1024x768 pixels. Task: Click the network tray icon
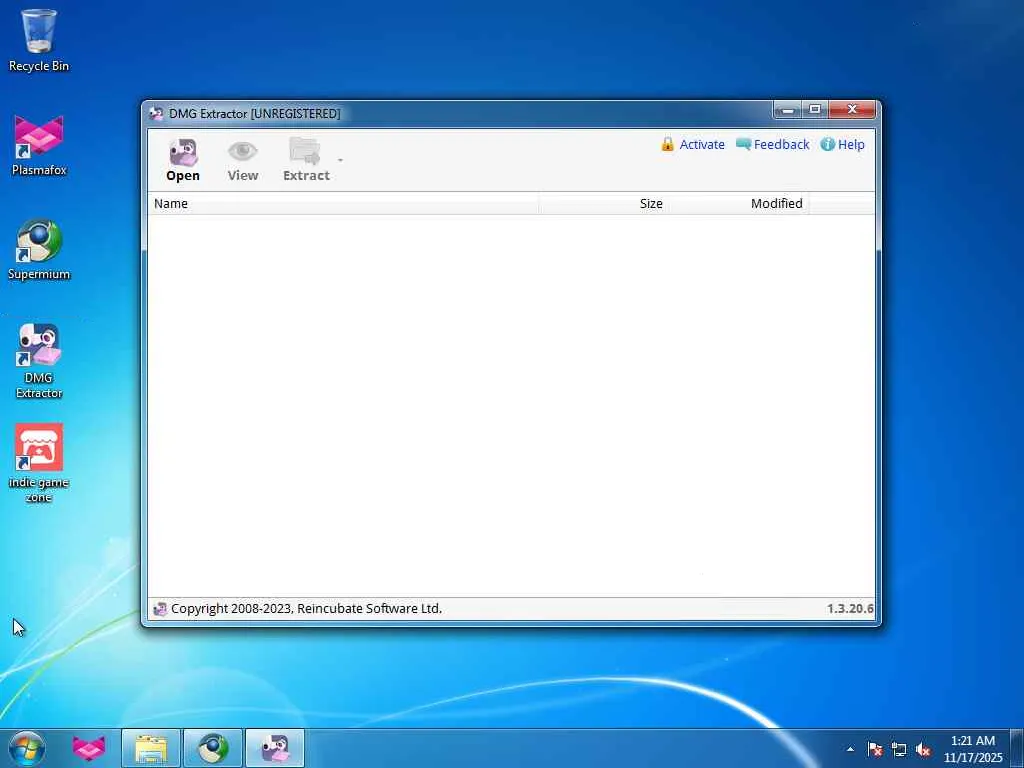tap(899, 750)
